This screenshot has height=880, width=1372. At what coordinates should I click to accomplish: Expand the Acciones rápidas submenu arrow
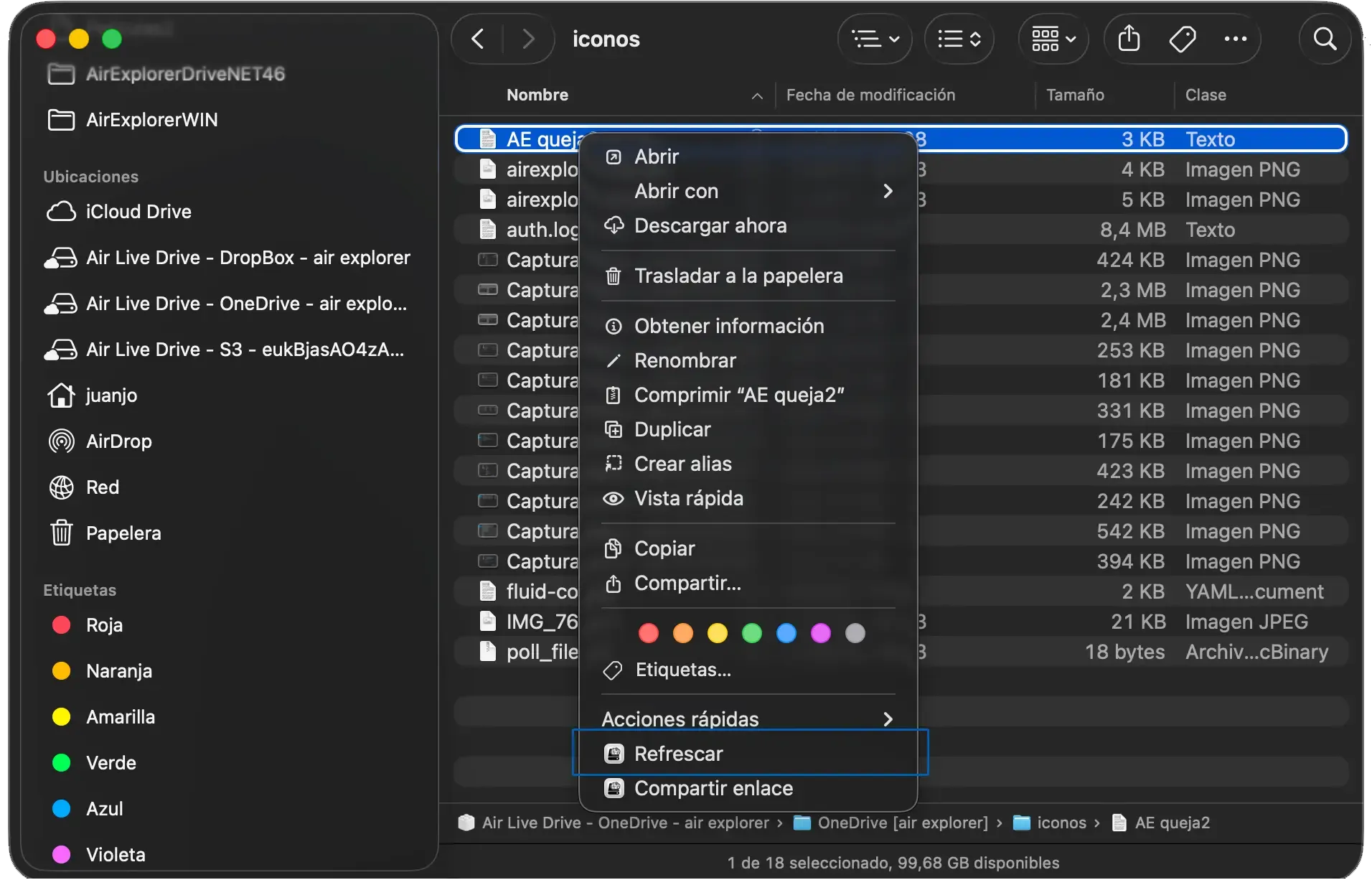tap(888, 719)
